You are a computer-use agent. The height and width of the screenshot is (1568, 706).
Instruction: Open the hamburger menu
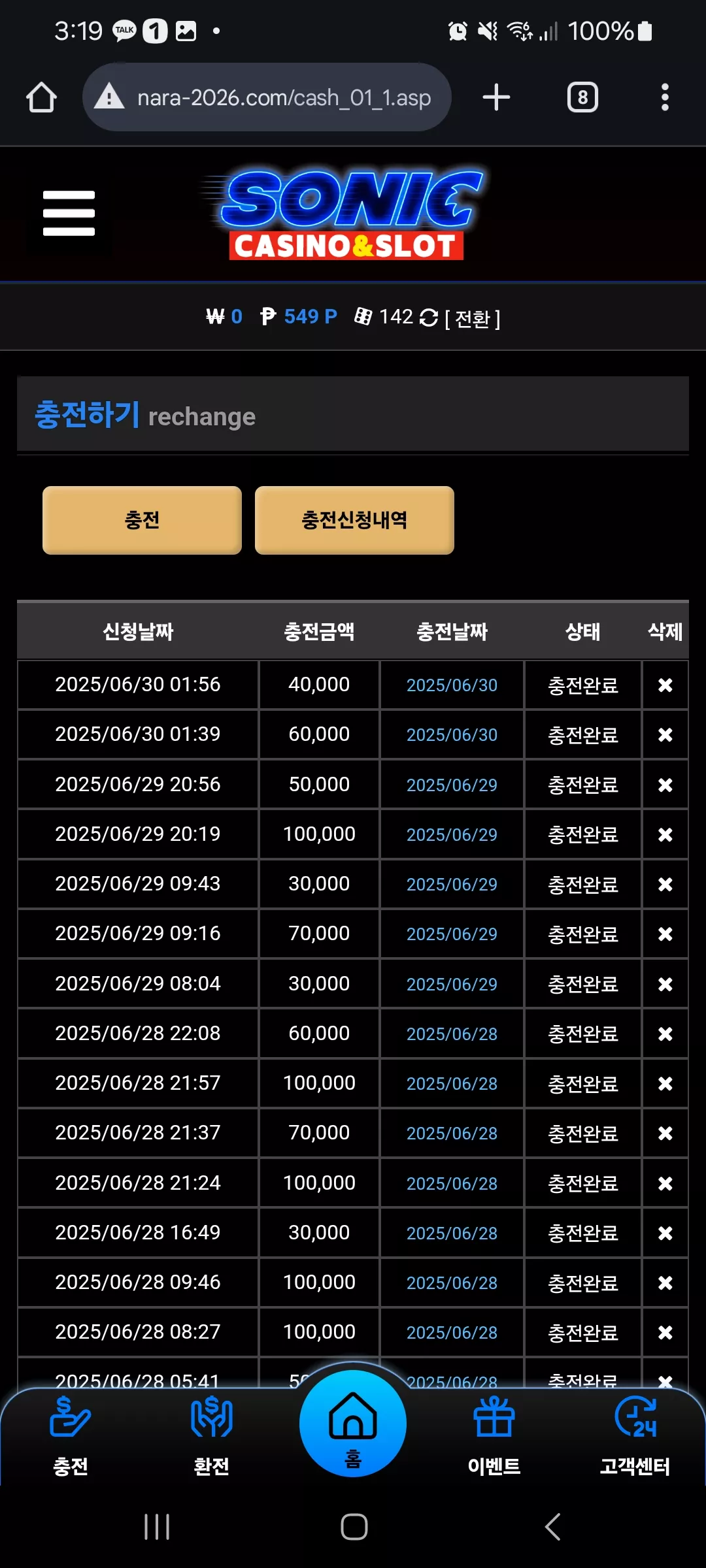click(x=69, y=213)
